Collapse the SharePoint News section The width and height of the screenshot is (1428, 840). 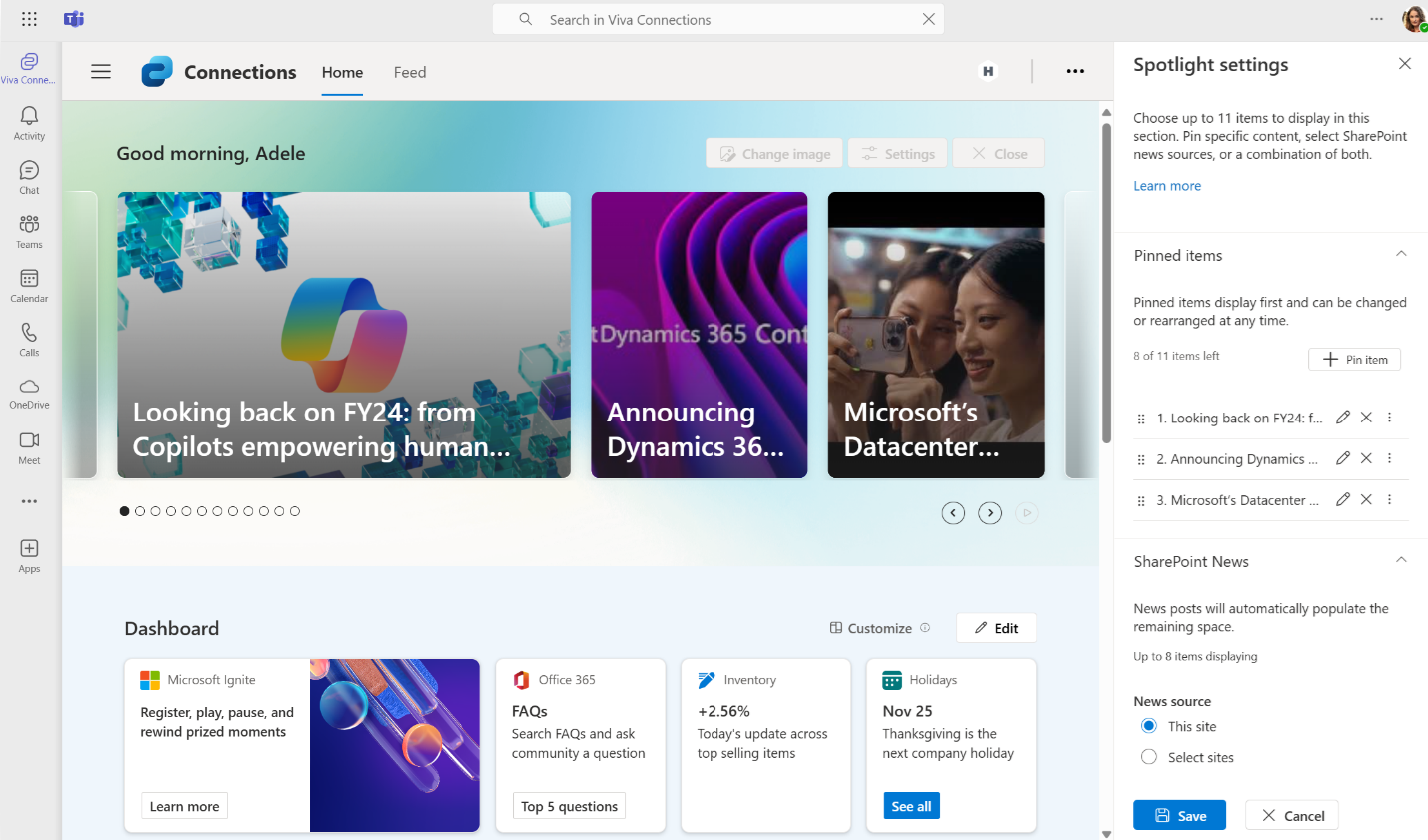point(1401,560)
